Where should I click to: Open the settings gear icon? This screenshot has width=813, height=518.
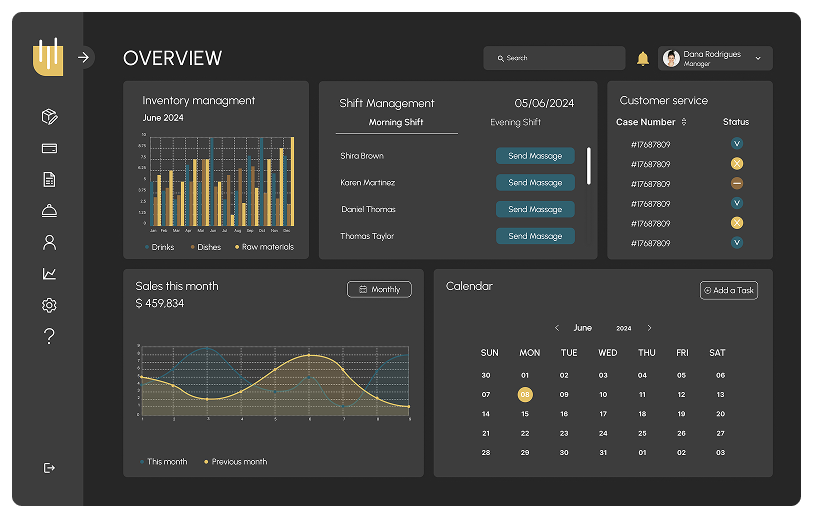tap(49, 305)
